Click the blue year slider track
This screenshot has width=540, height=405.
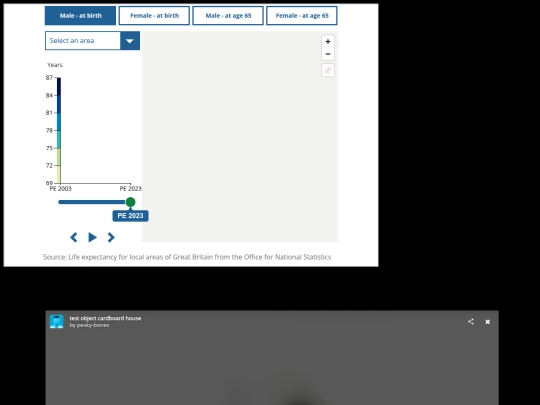pos(92,202)
